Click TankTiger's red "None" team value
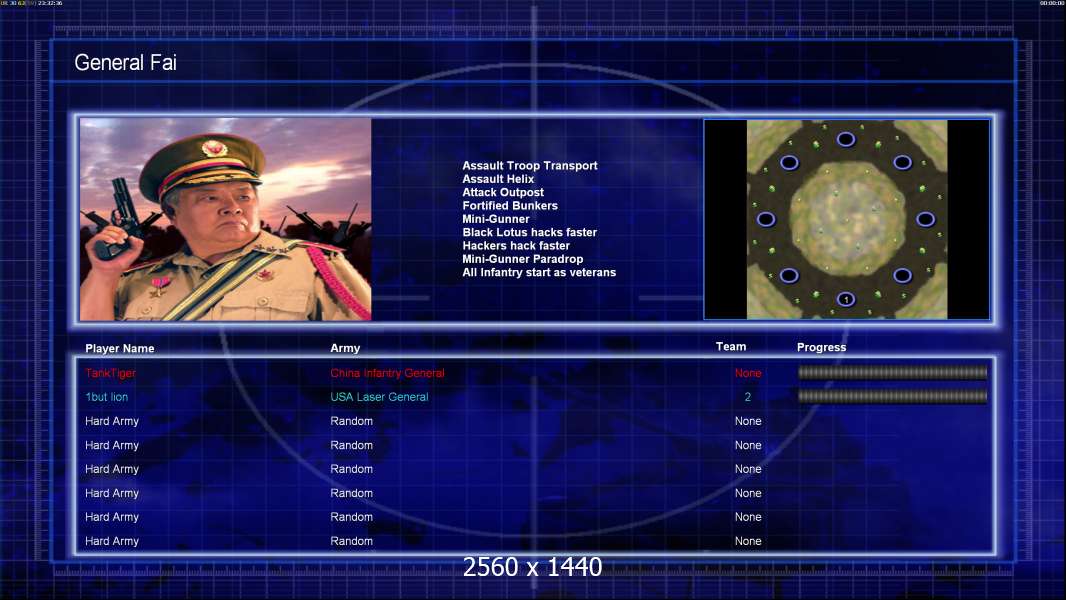 point(748,373)
